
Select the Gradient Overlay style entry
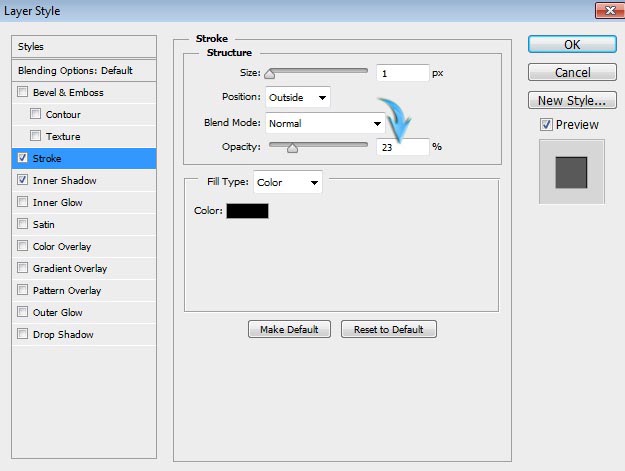tap(84, 269)
